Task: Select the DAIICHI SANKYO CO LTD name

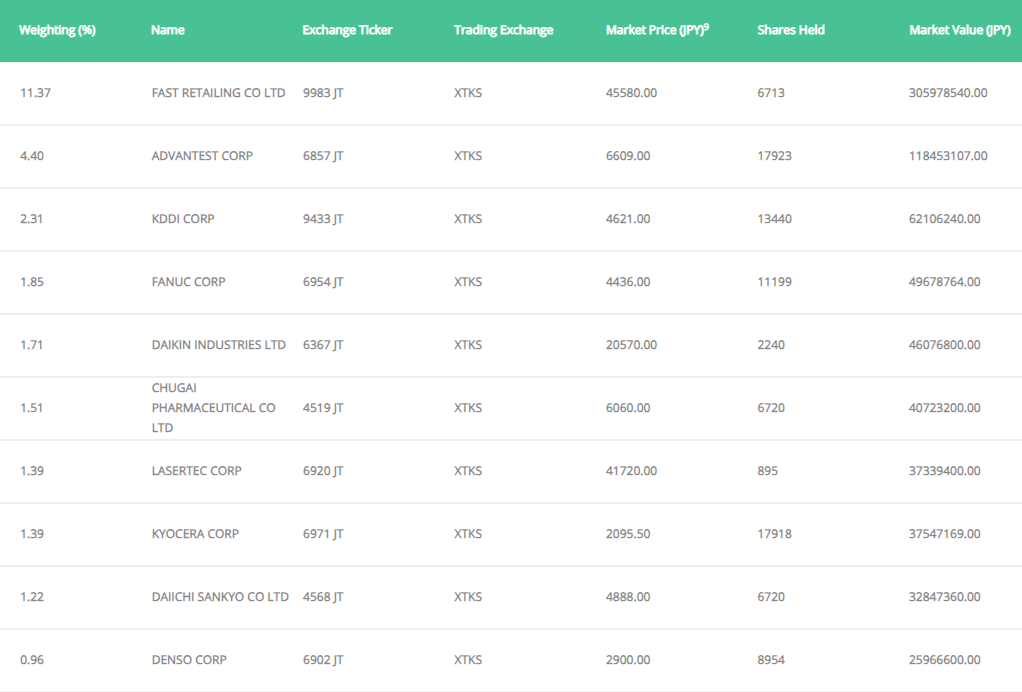Action: (220, 597)
